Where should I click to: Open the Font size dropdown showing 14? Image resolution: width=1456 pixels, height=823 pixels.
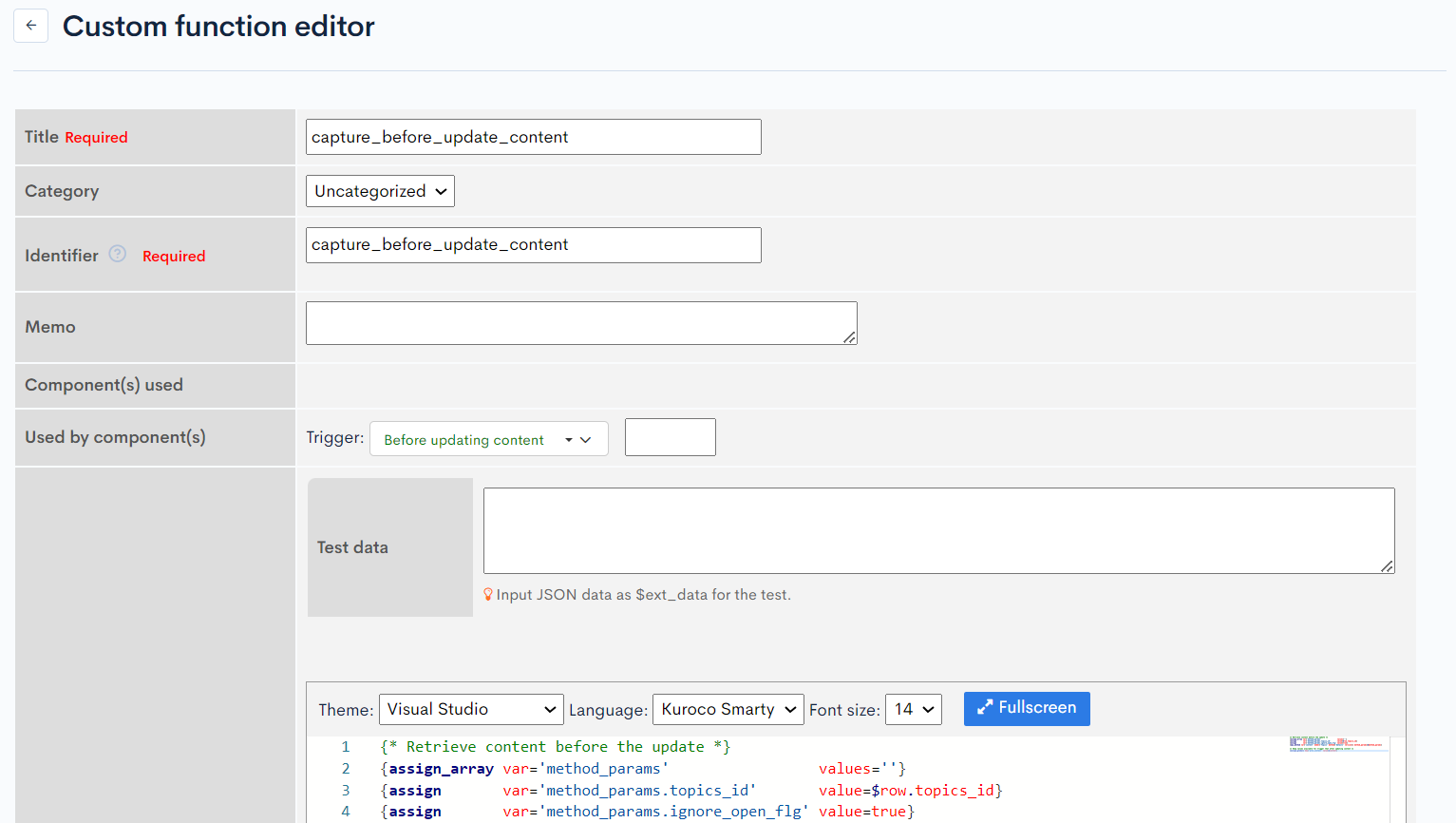[x=913, y=709]
